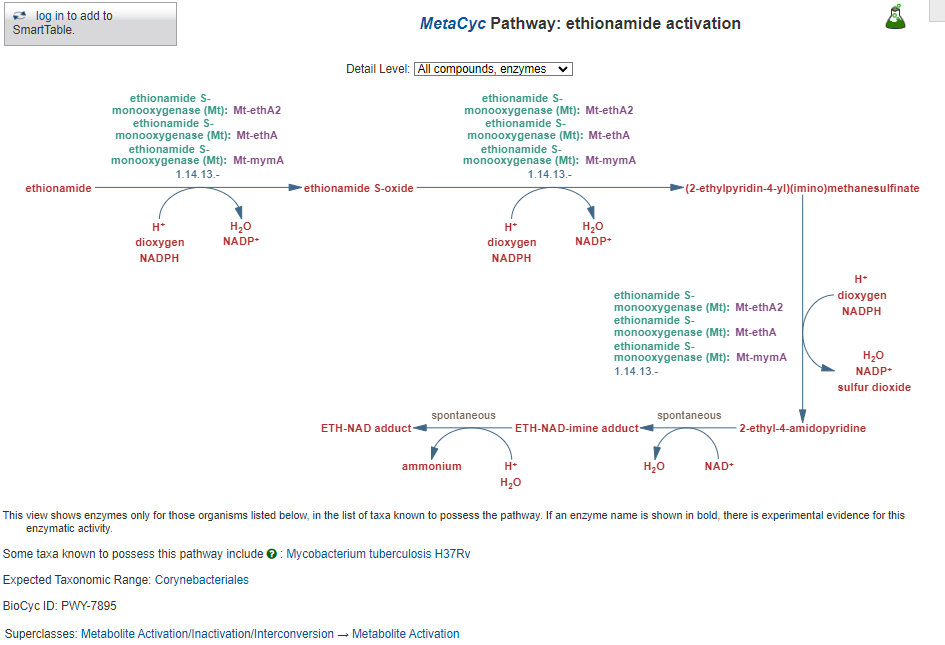Open the MetaCyc title link
The height and width of the screenshot is (645, 945).
452,23
